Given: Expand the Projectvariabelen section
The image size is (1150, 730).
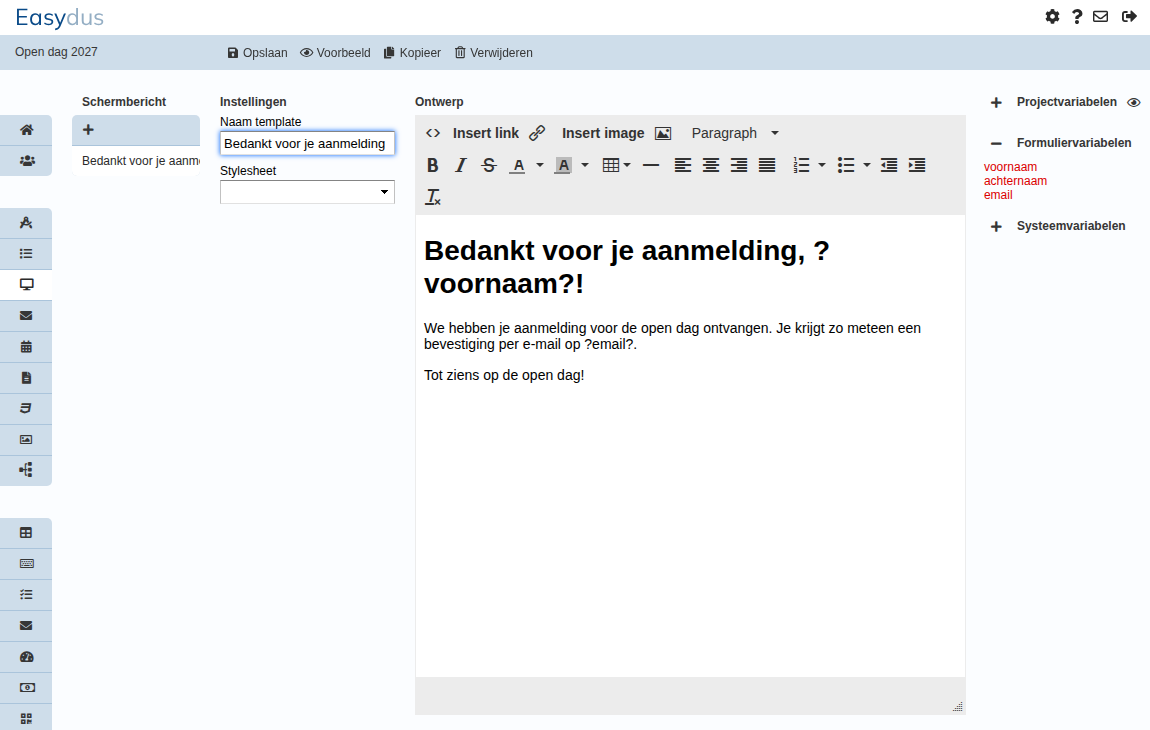Looking at the screenshot, I should tap(996, 103).
